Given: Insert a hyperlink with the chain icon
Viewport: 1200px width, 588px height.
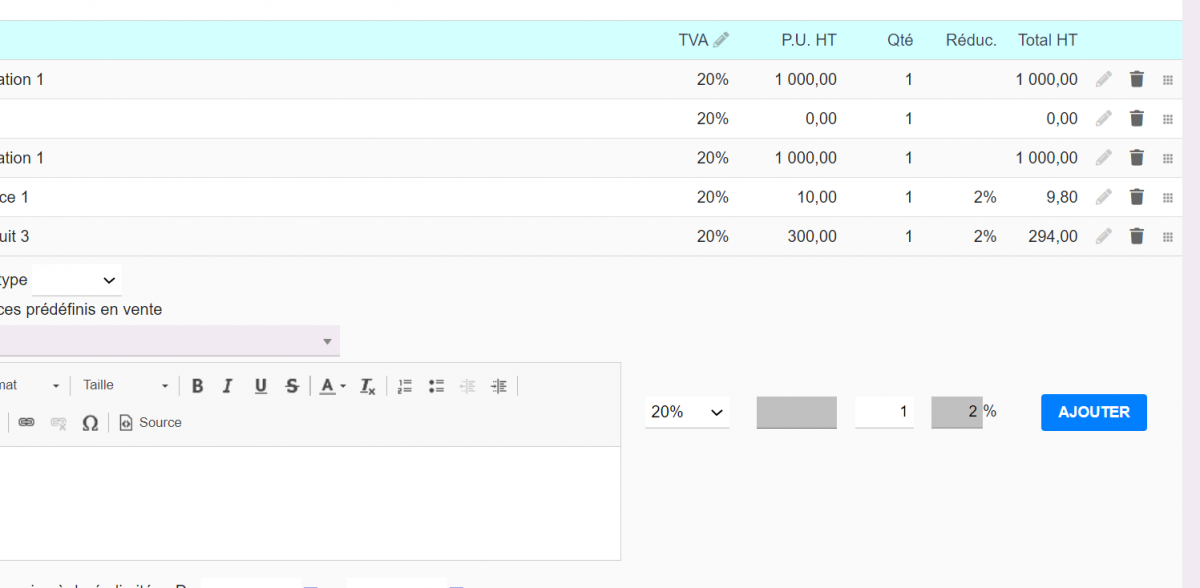Looking at the screenshot, I should (26, 422).
